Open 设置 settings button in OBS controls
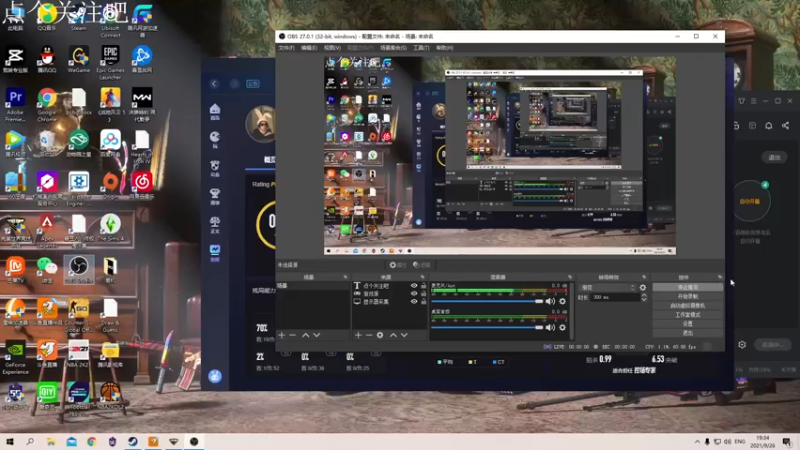Screen dimensions: 800x450 click(x=687, y=324)
